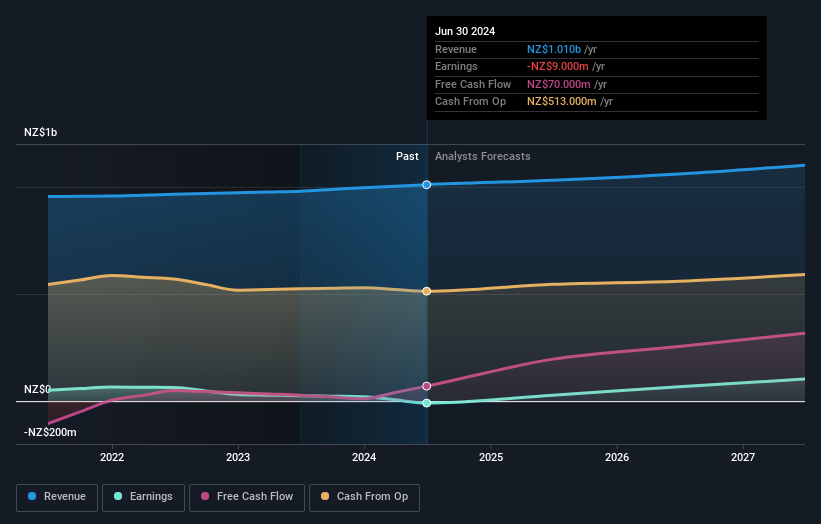Image resolution: width=821 pixels, height=524 pixels.
Task: Click the NZ$1.010b revenue value
Action: point(554,49)
